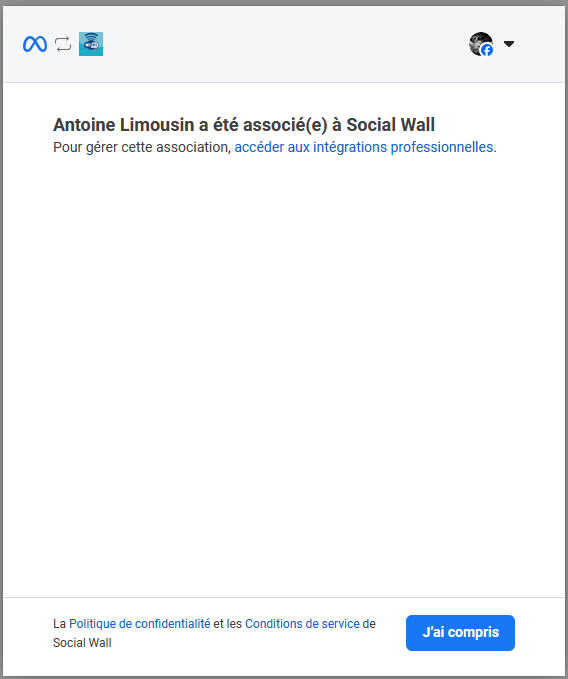The width and height of the screenshot is (568, 679).
Task: Expand the account switcher dropdown arrow
Action: [509, 44]
